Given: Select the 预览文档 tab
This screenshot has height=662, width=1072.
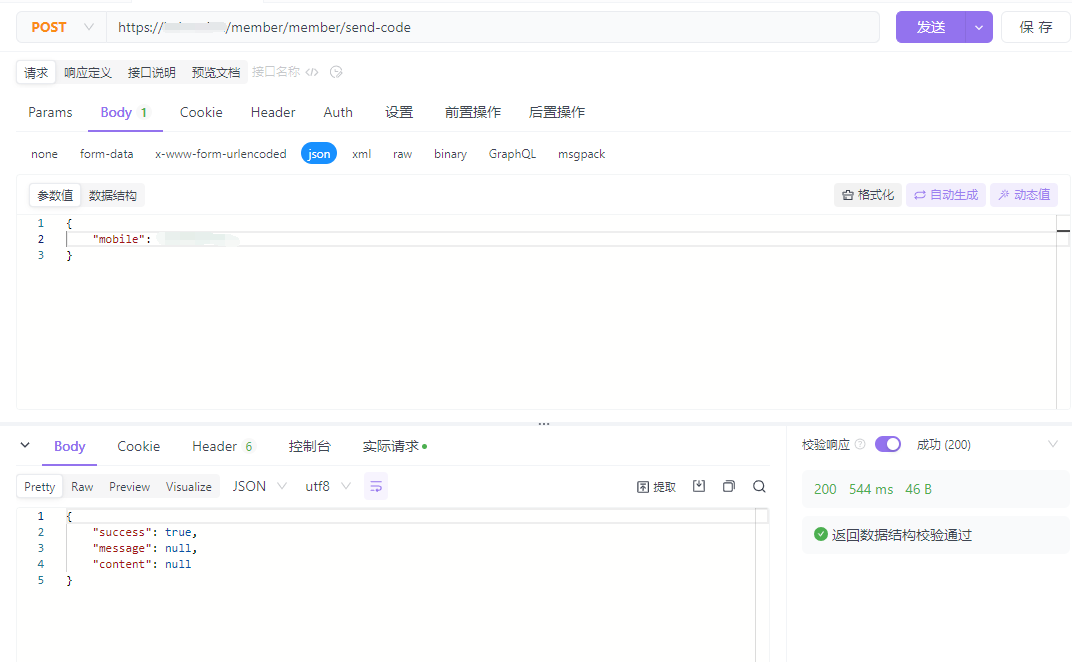Looking at the screenshot, I should pyautogui.click(x=215, y=72).
